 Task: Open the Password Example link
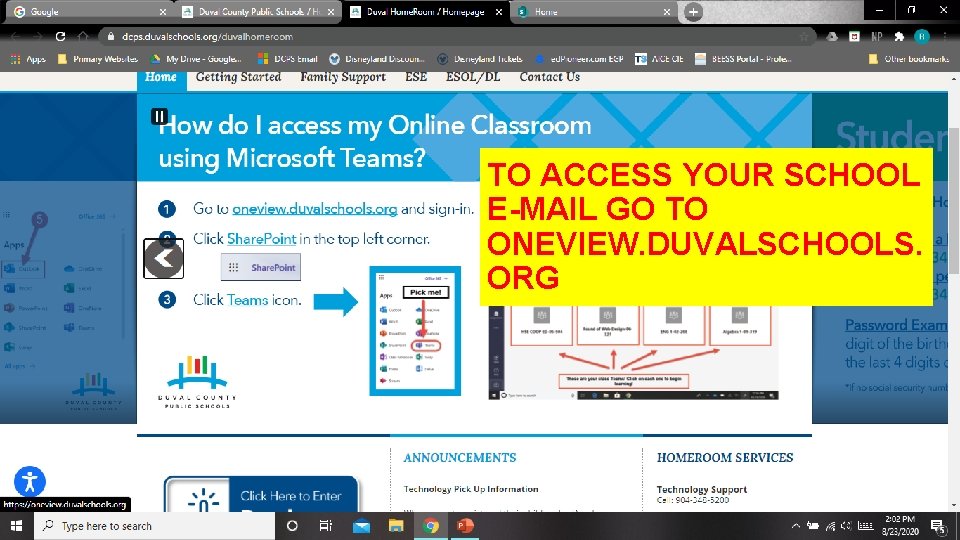(x=896, y=325)
